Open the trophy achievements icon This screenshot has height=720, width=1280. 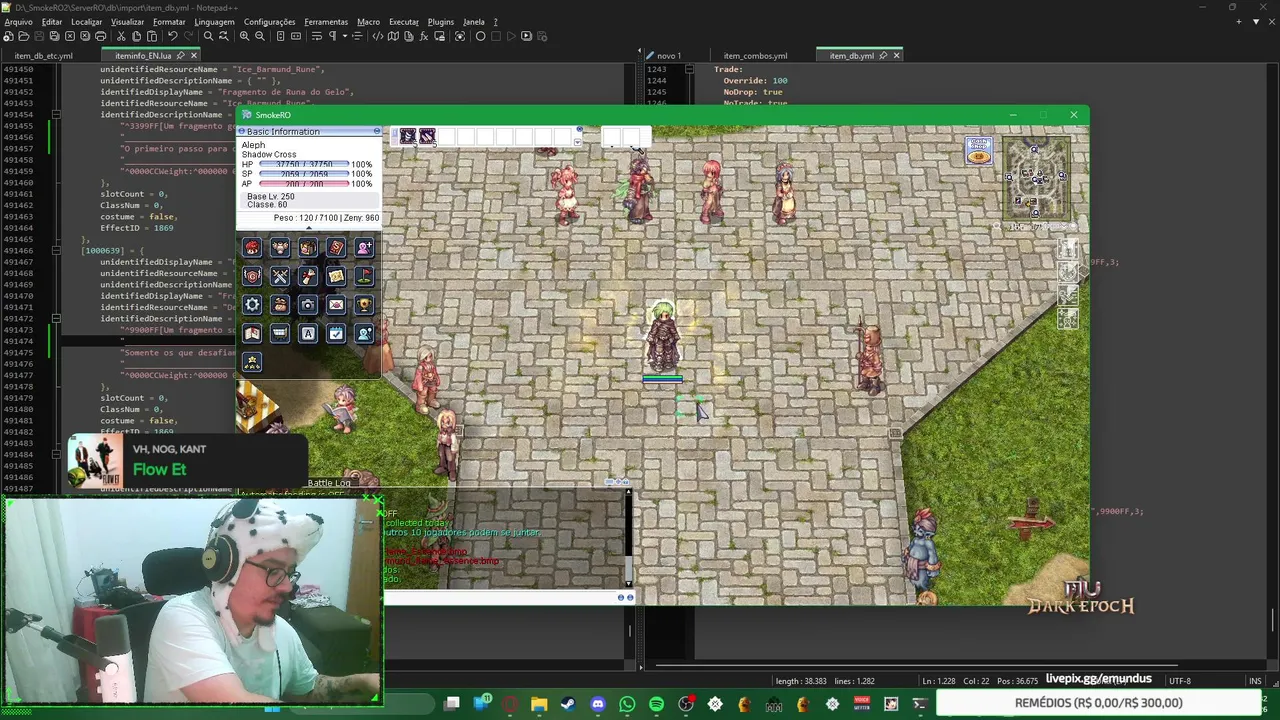pyautogui.click(x=364, y=305)
